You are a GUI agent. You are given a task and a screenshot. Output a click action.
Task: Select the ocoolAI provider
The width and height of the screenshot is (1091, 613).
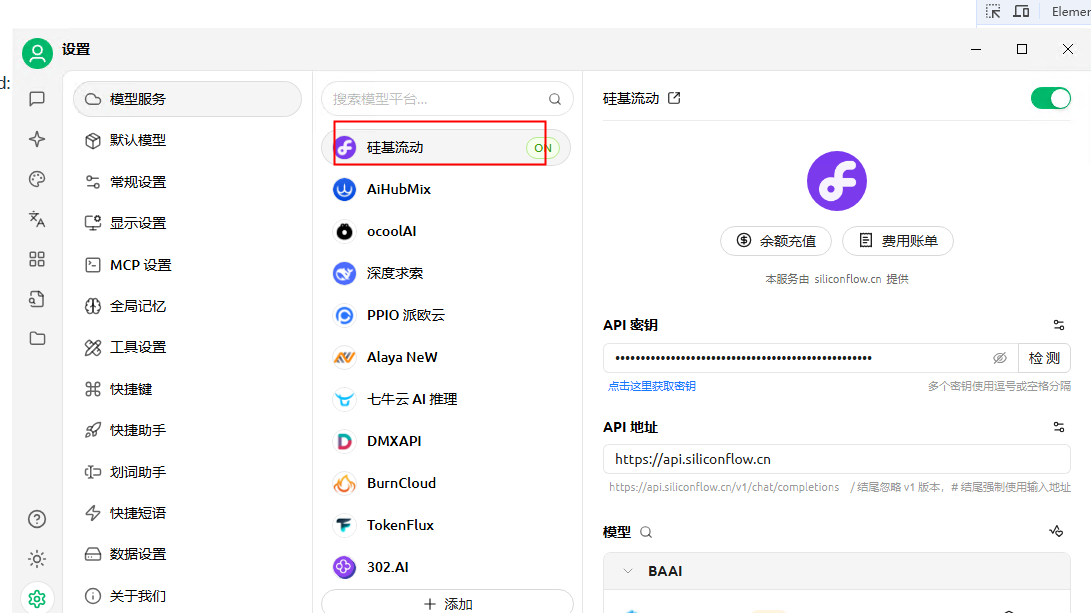pos(446,231)
